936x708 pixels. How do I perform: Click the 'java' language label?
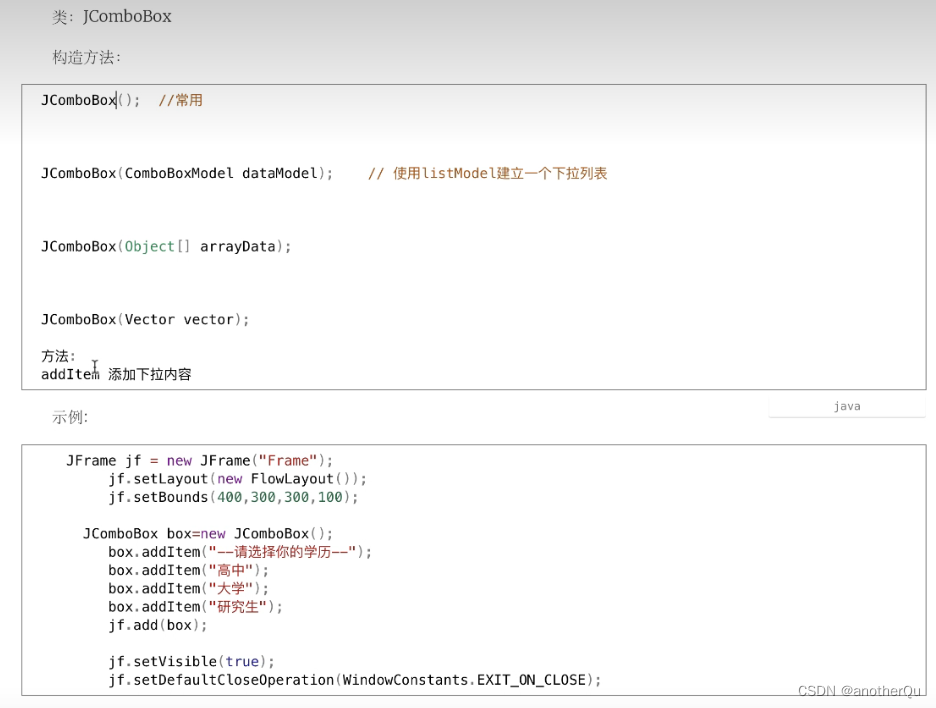[x=846, y=407]
